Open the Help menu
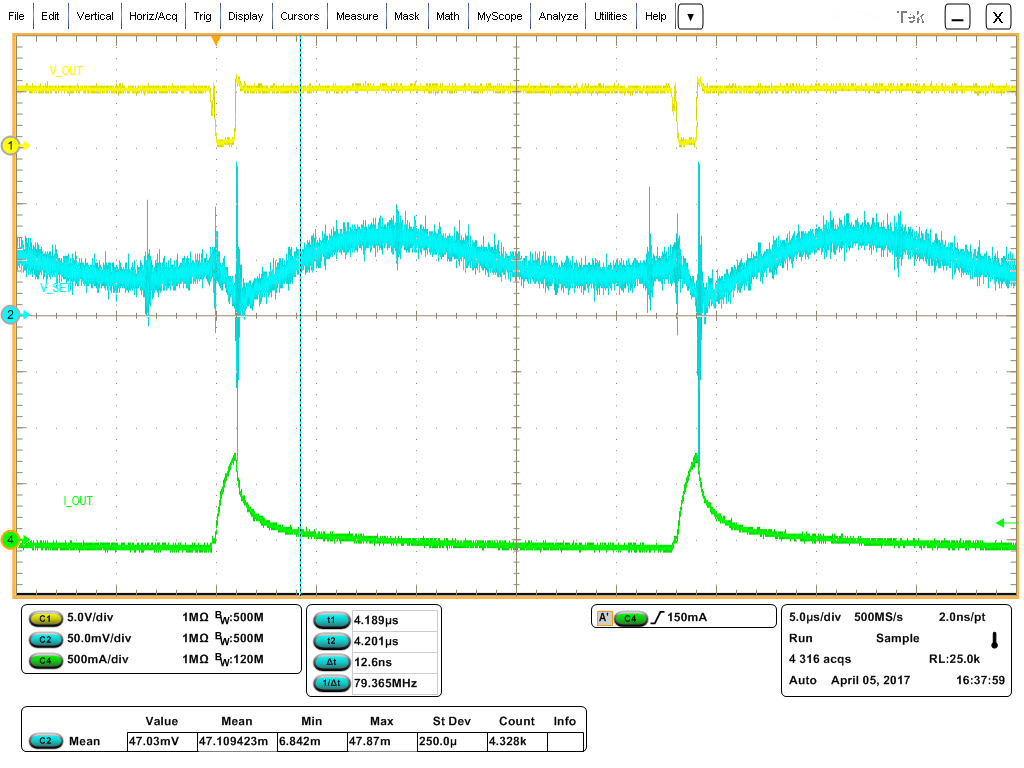The height and width of the screenshot is (768, 1024). point(656,16)
